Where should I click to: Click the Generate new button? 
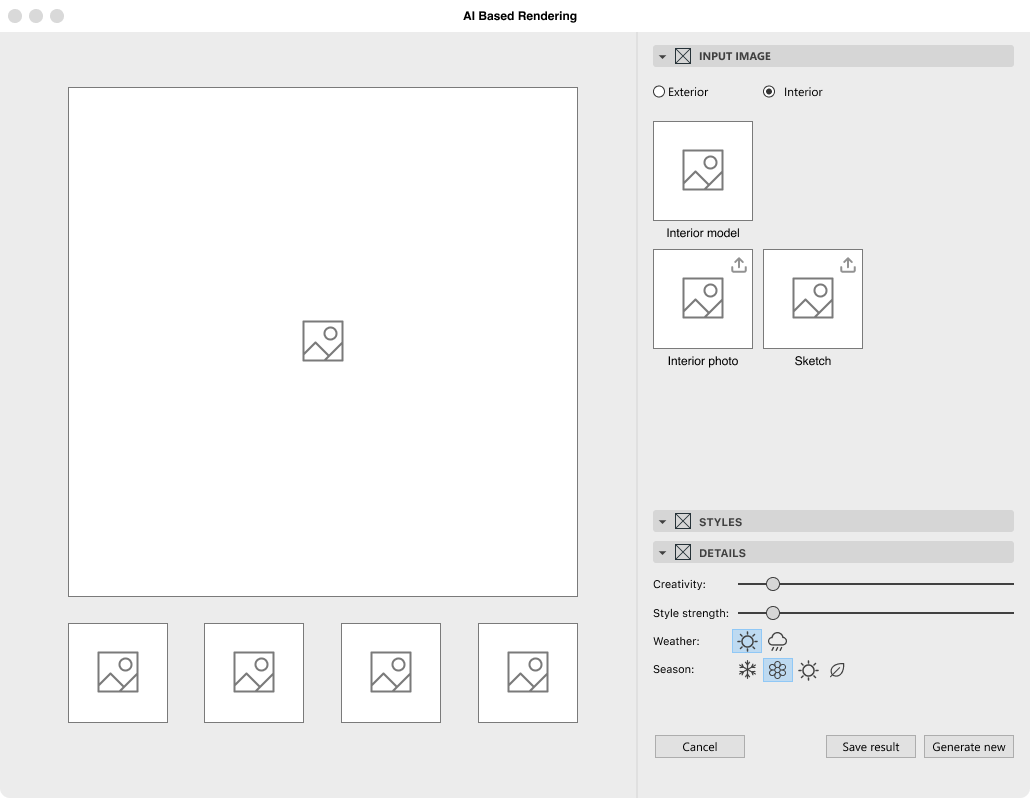tap(969, 747)
